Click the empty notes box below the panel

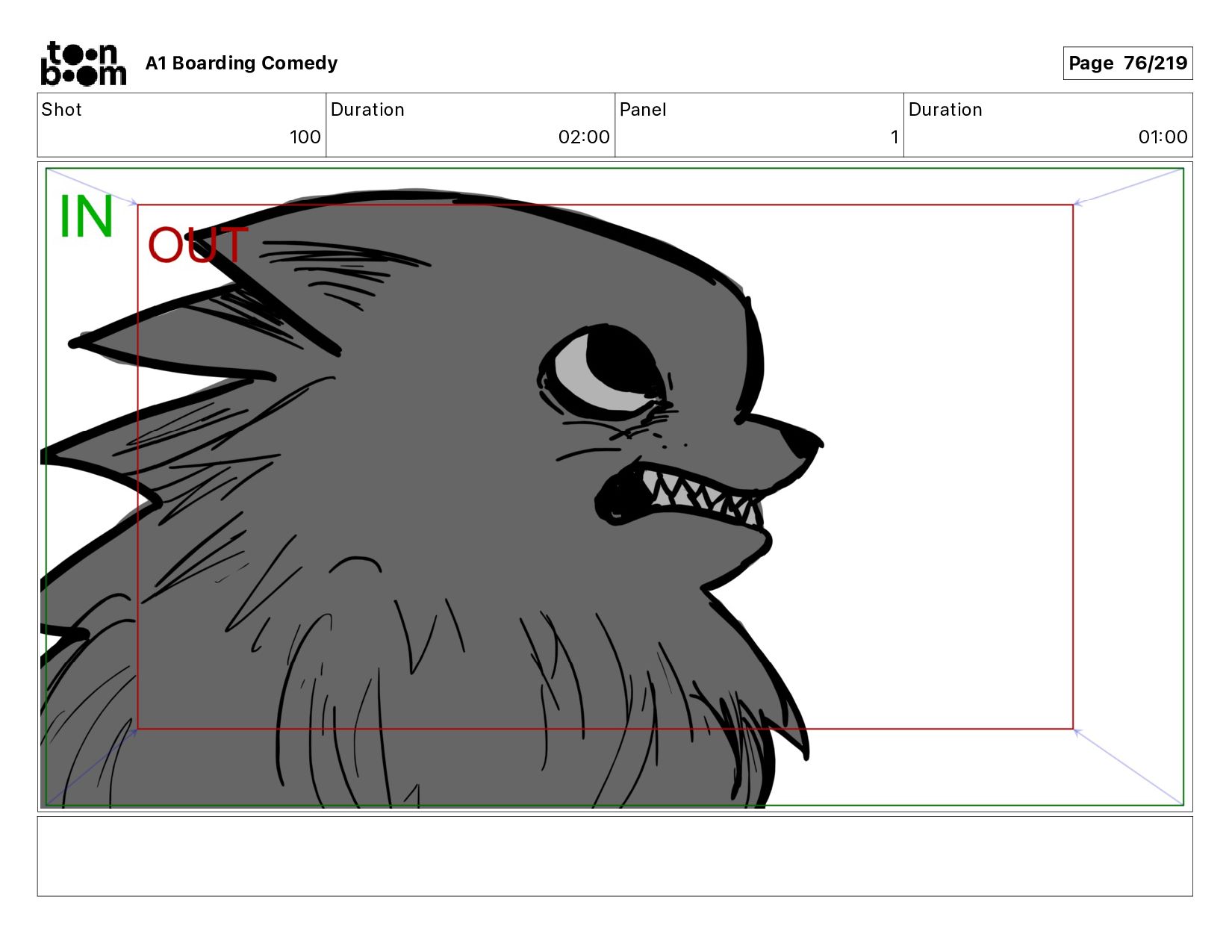[x=615, y=856]
